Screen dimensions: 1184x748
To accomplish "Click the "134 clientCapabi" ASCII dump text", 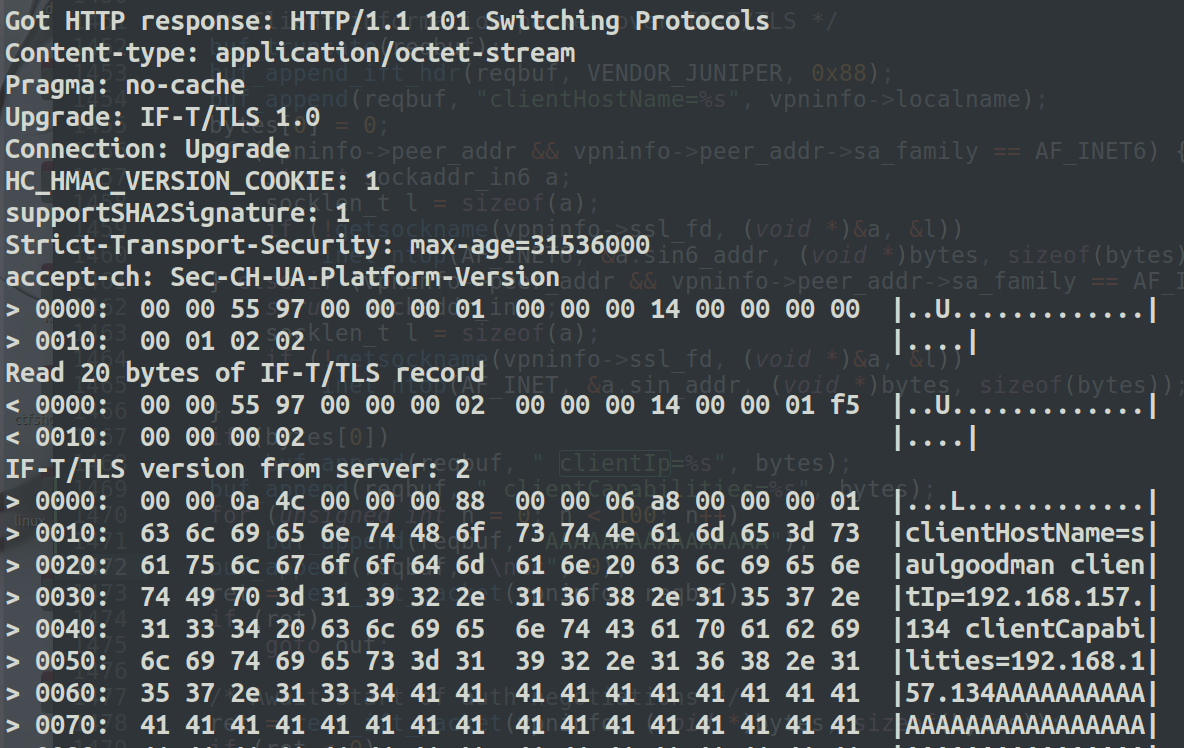I will [1025, 629].
